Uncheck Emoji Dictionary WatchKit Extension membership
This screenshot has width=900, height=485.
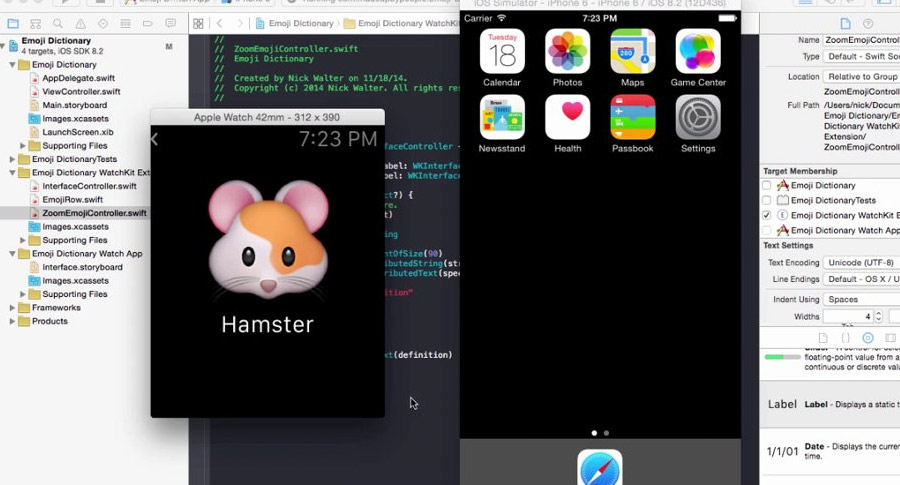(x=766, y=215)
